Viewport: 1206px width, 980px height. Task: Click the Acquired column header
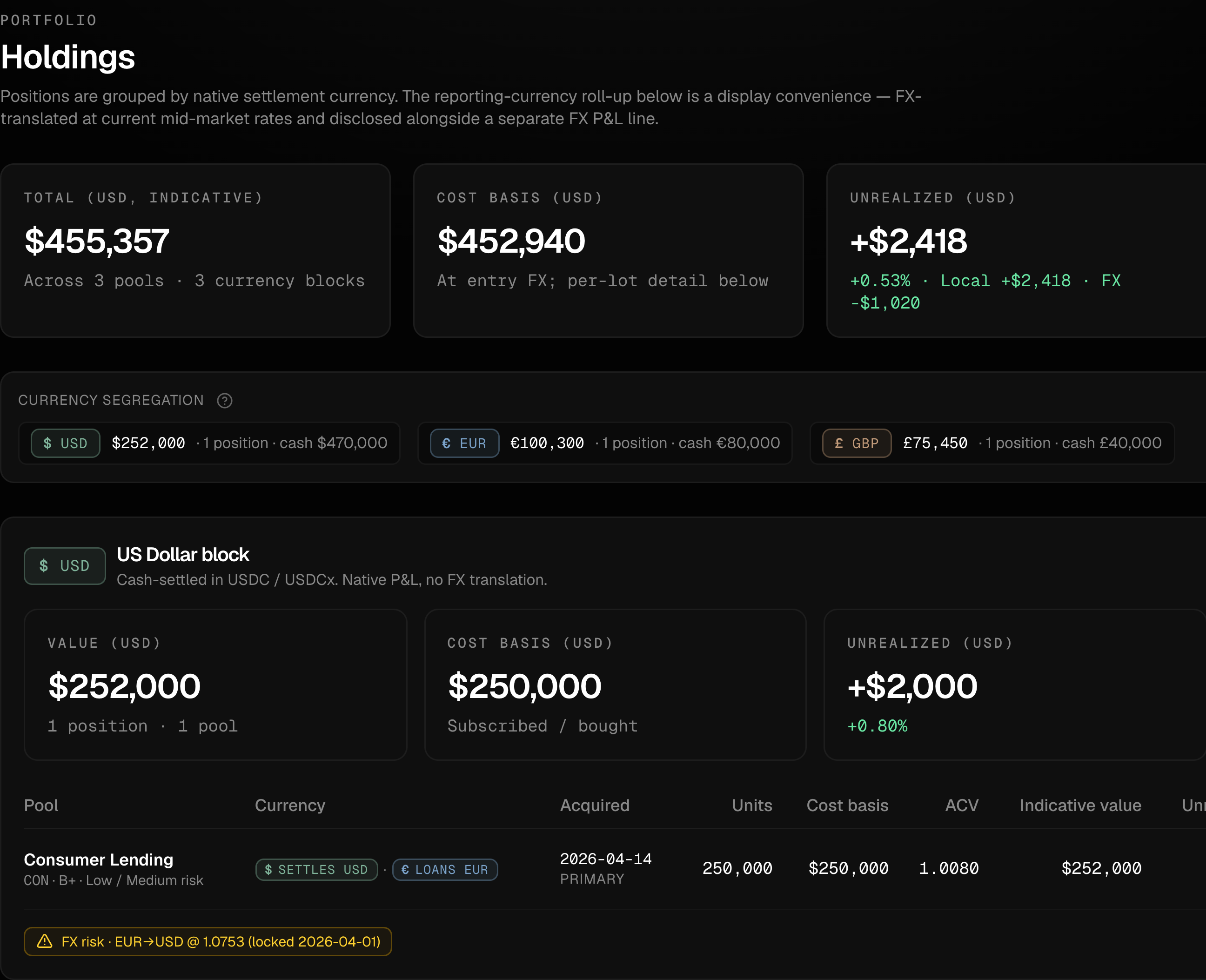(595, 805)
